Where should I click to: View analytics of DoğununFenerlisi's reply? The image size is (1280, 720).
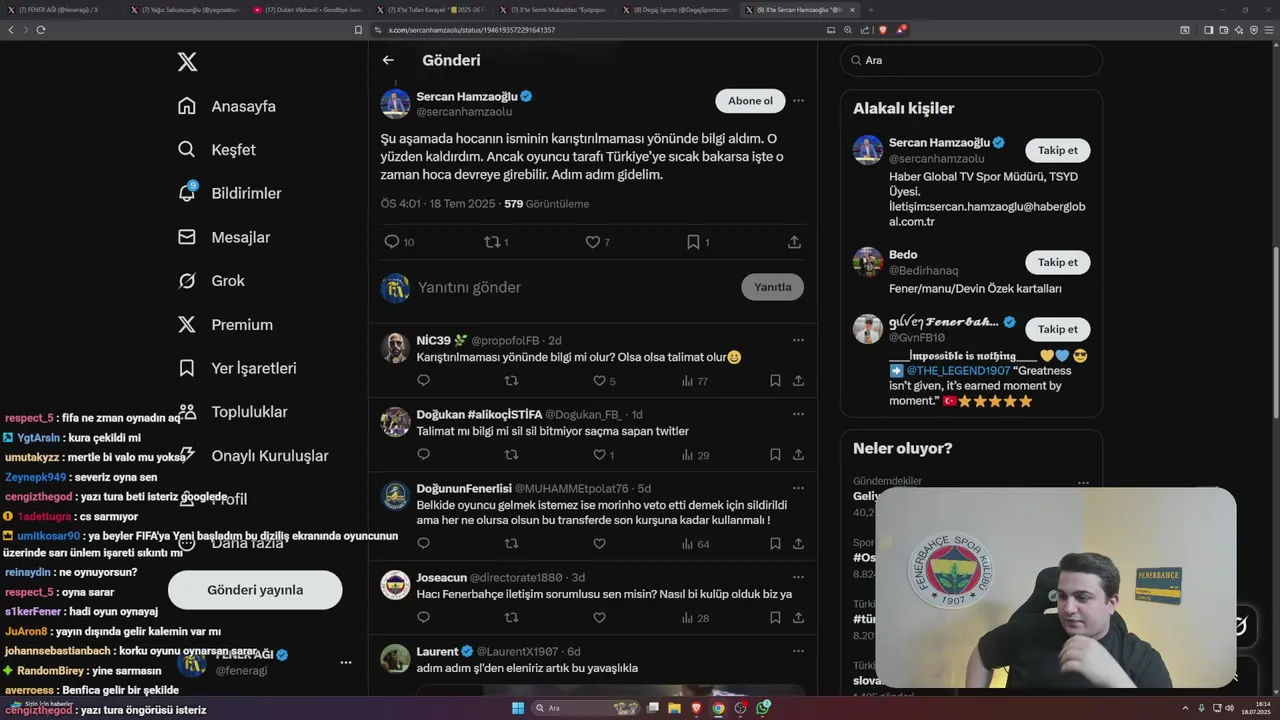(695, 544)
